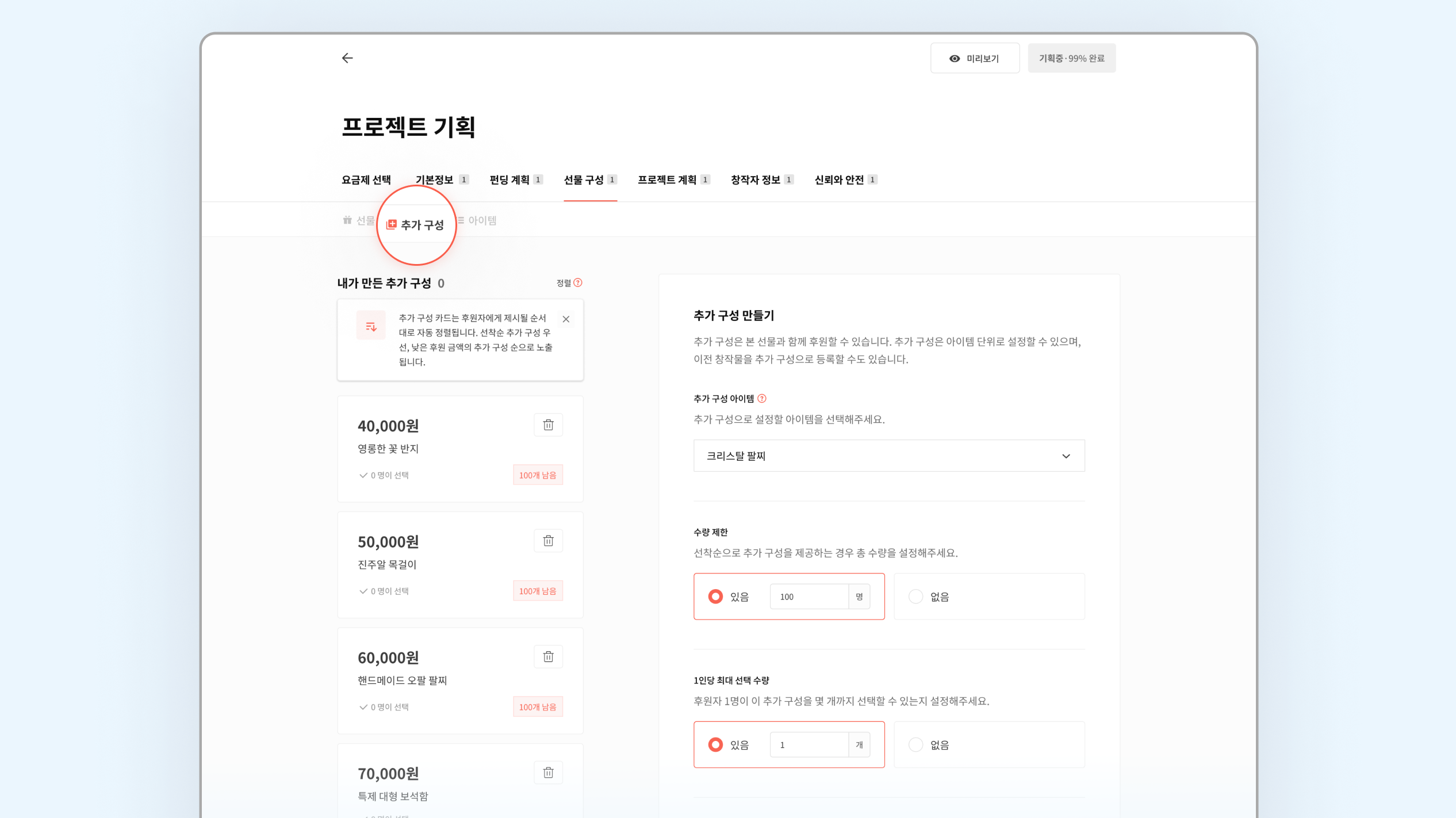Viewport: 1456px width, 818px height.
Task: Select 없음 for 1인당 최대 선택 수량
Action: [916, 745]
